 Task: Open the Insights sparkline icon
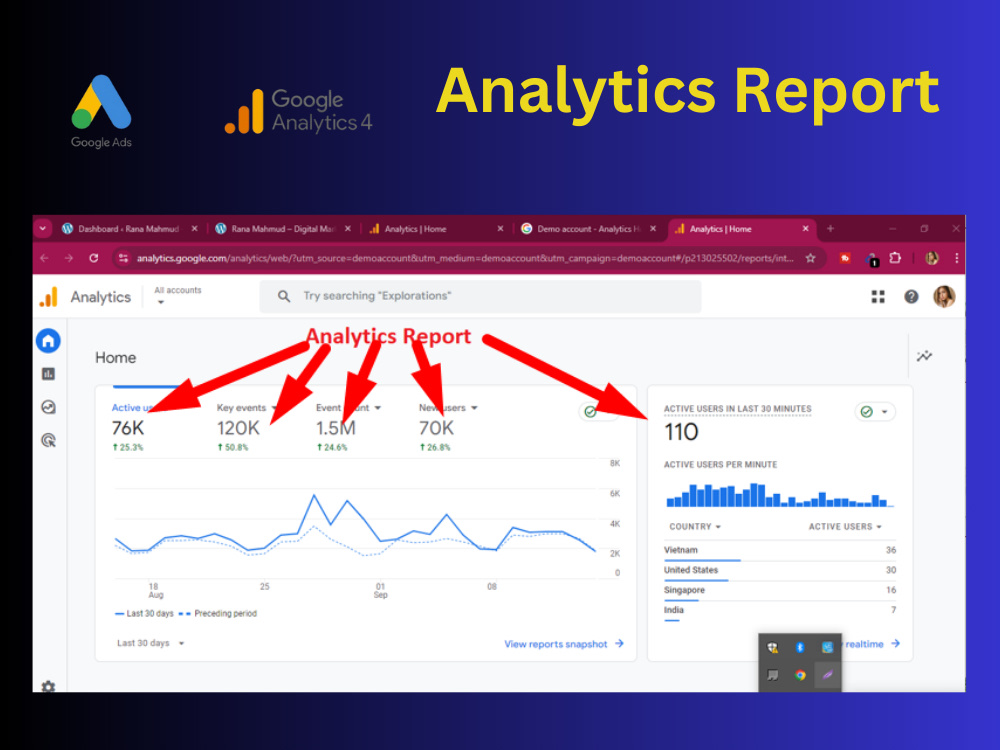coord(924,356)
